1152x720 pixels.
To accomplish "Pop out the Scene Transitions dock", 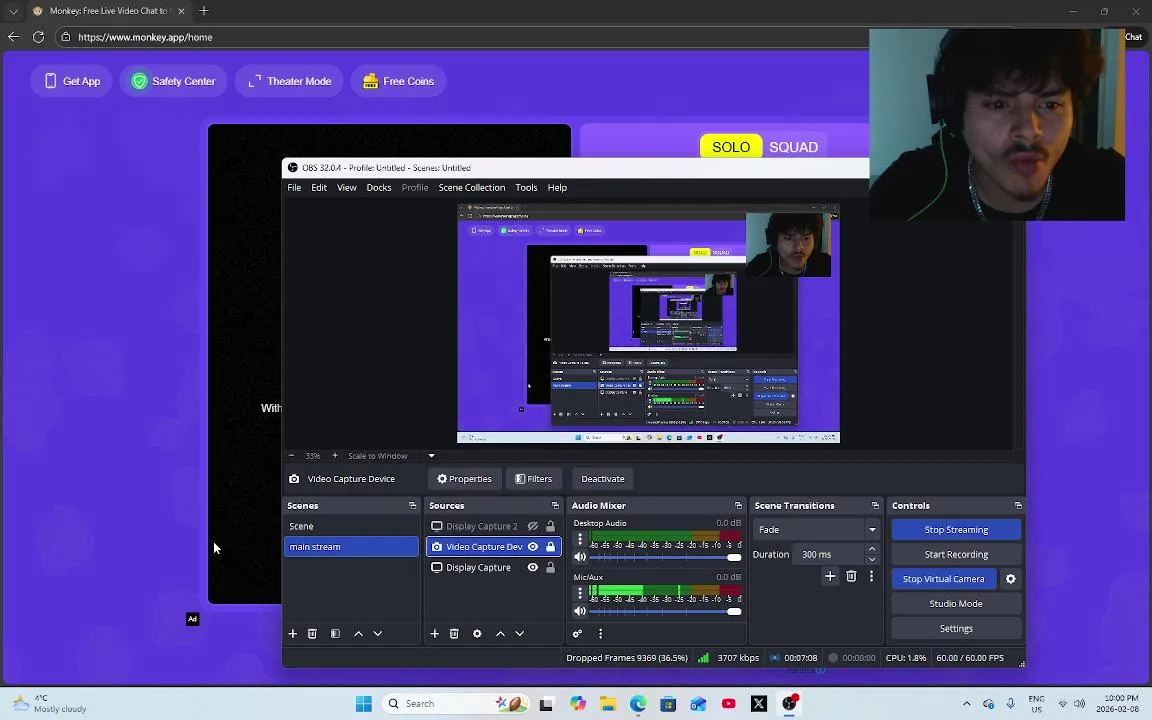I will 874,505.
